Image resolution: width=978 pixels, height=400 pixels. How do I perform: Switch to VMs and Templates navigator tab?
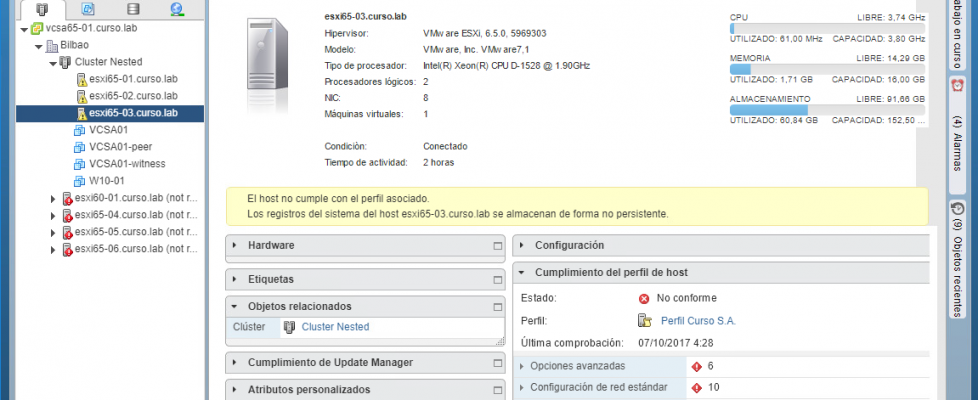tap(88, 9)
